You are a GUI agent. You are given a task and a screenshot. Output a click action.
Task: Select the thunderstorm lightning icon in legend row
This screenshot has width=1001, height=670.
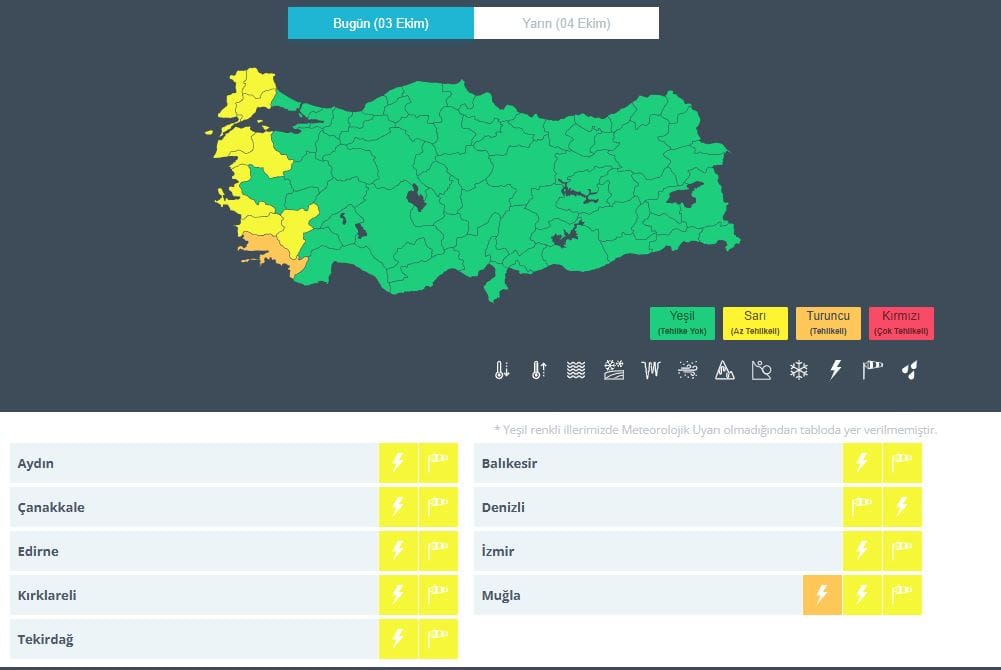[836, 371]
